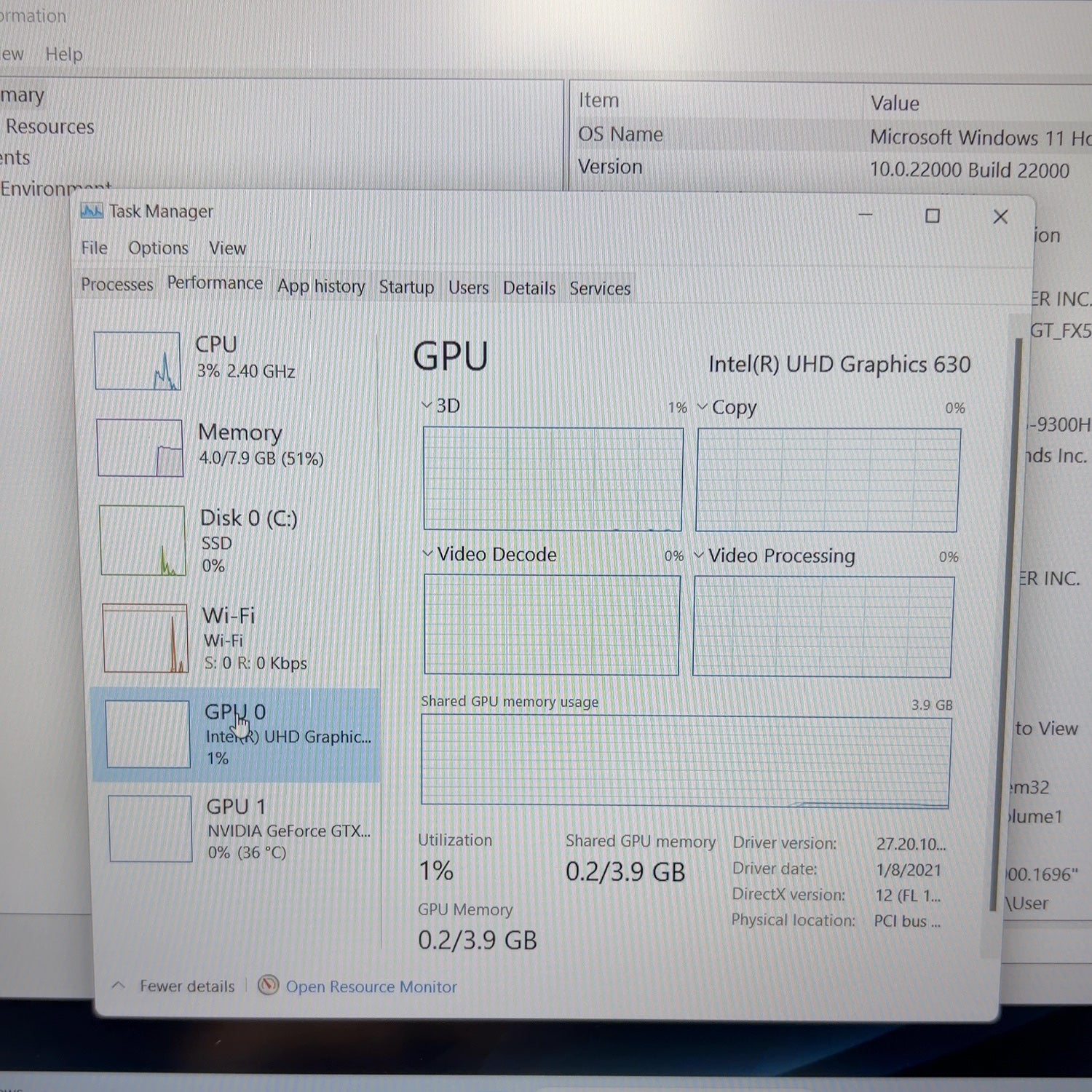Select the Wi-Fi activity graph thumbnail
The image size is (1092, 1092).
click(145, 638)
